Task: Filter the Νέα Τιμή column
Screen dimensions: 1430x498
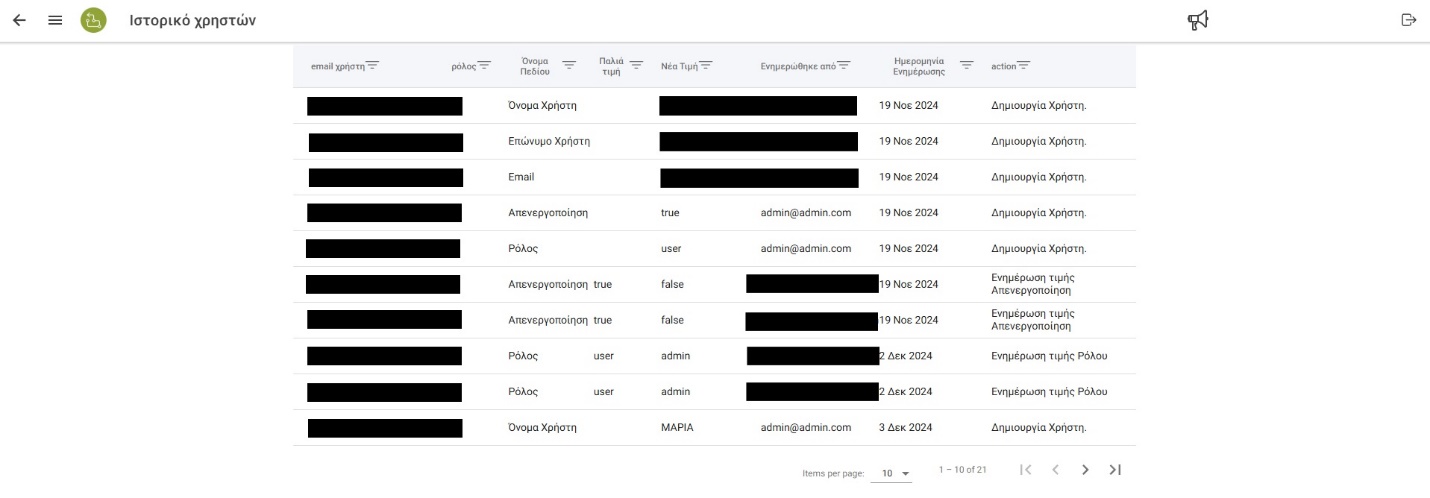Action: 705,66
